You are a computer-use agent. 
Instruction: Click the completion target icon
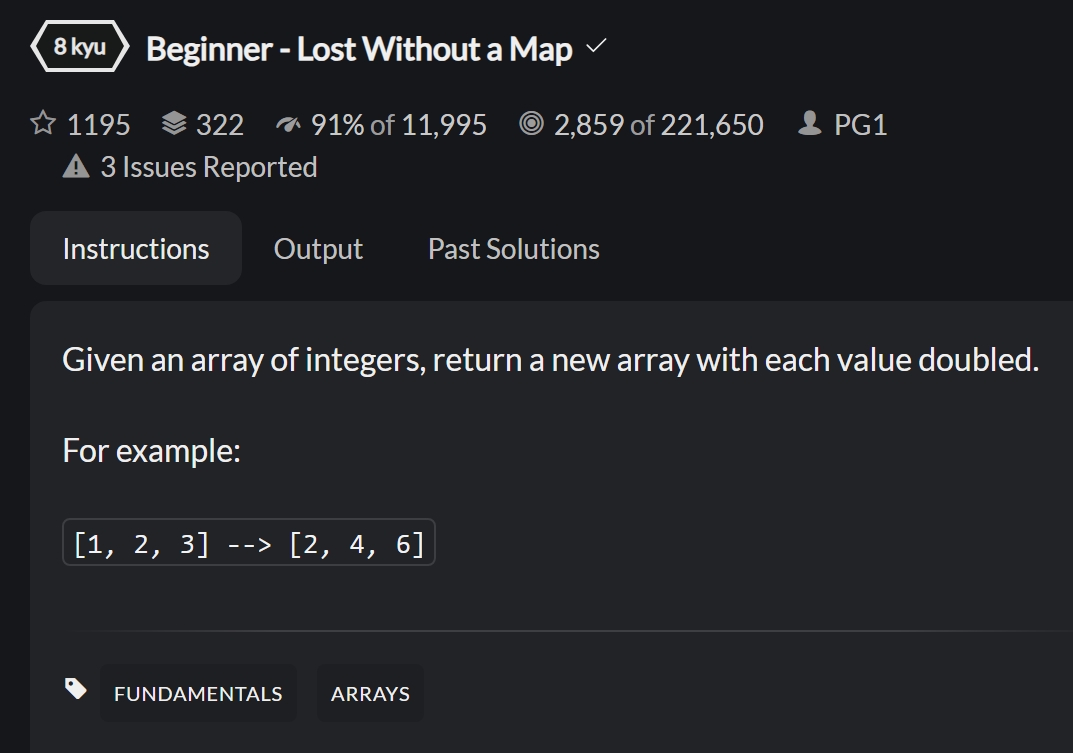pos(531,123)
